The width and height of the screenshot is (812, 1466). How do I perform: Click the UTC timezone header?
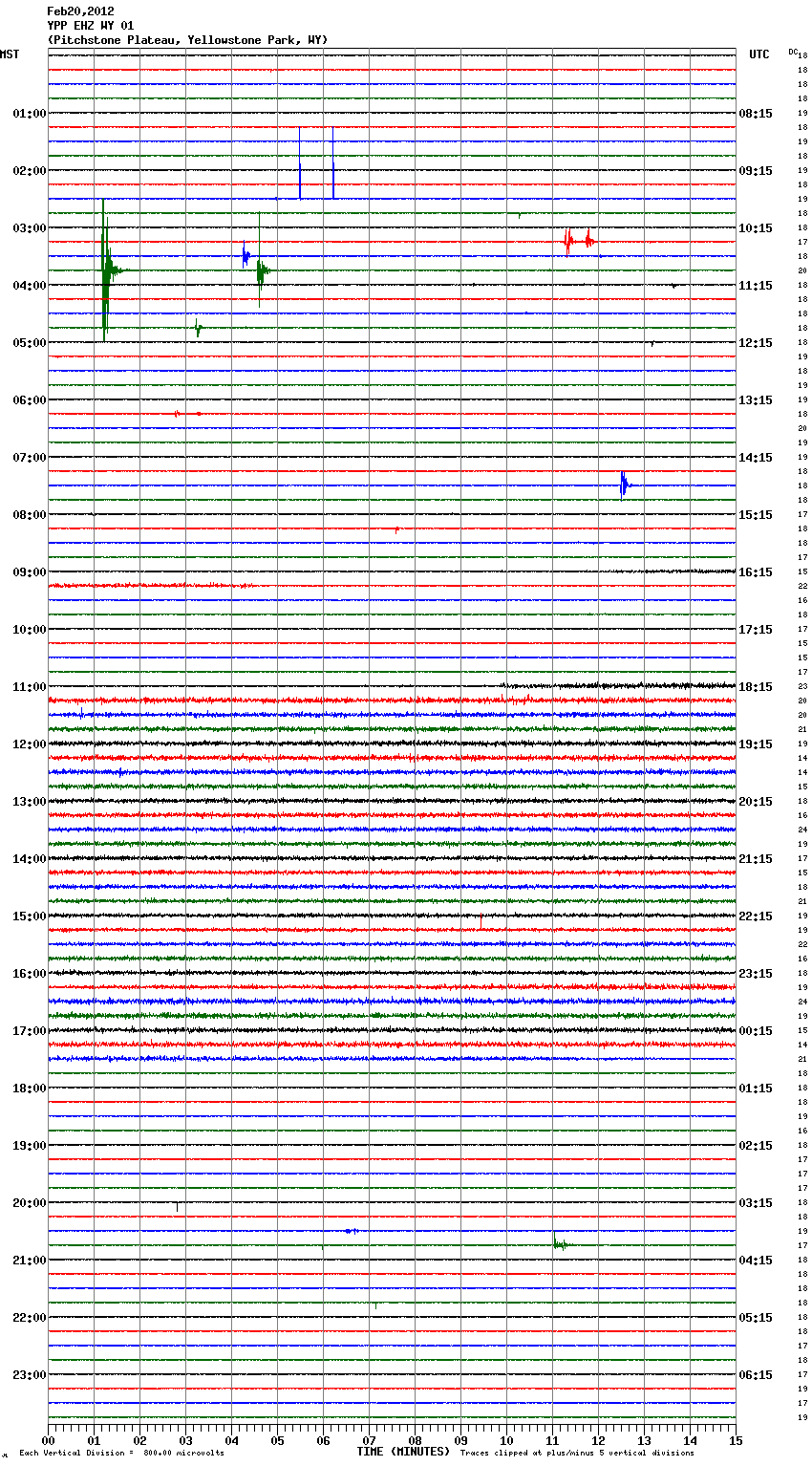pos(759,54)
